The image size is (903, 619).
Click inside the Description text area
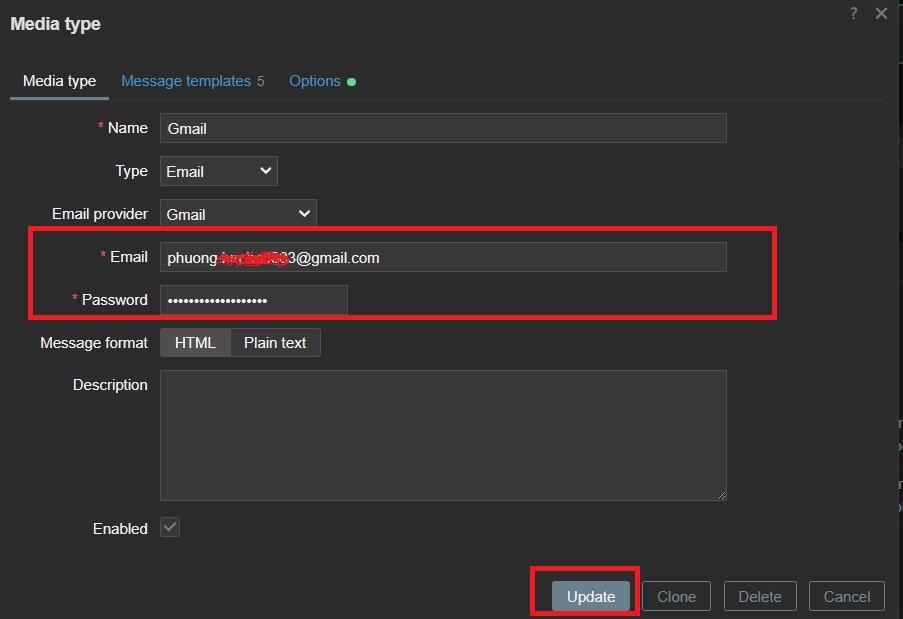pos(442,435)
